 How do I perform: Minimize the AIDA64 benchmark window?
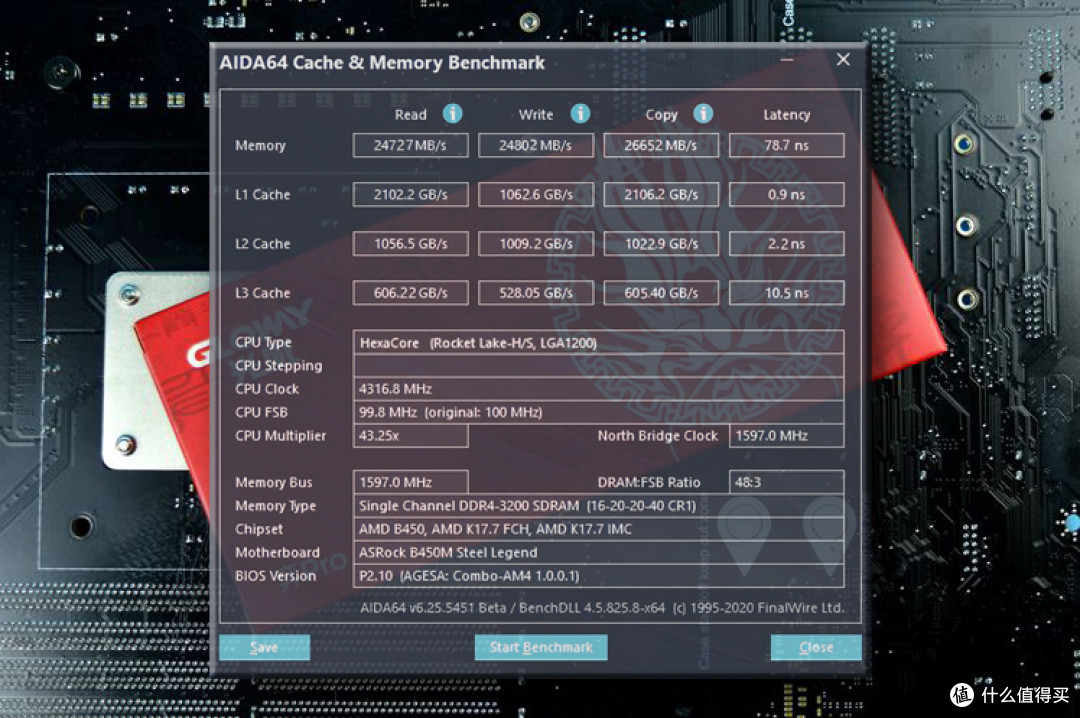tap(787, 60)
